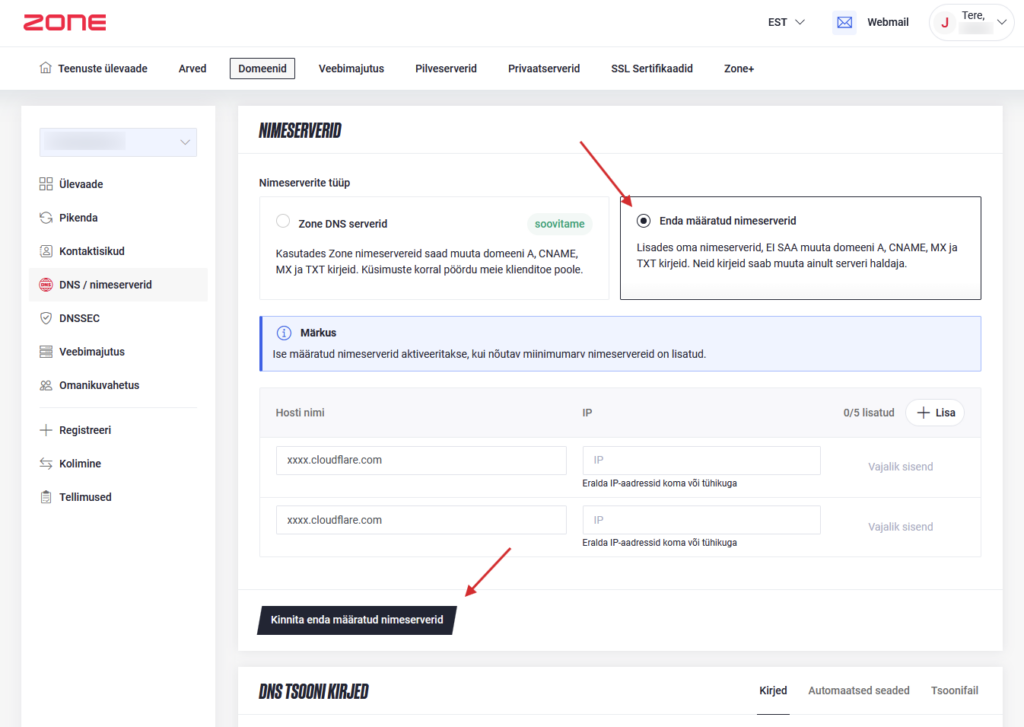Open DNSSEC settings via the shield icon

click(x=47, y=317)
